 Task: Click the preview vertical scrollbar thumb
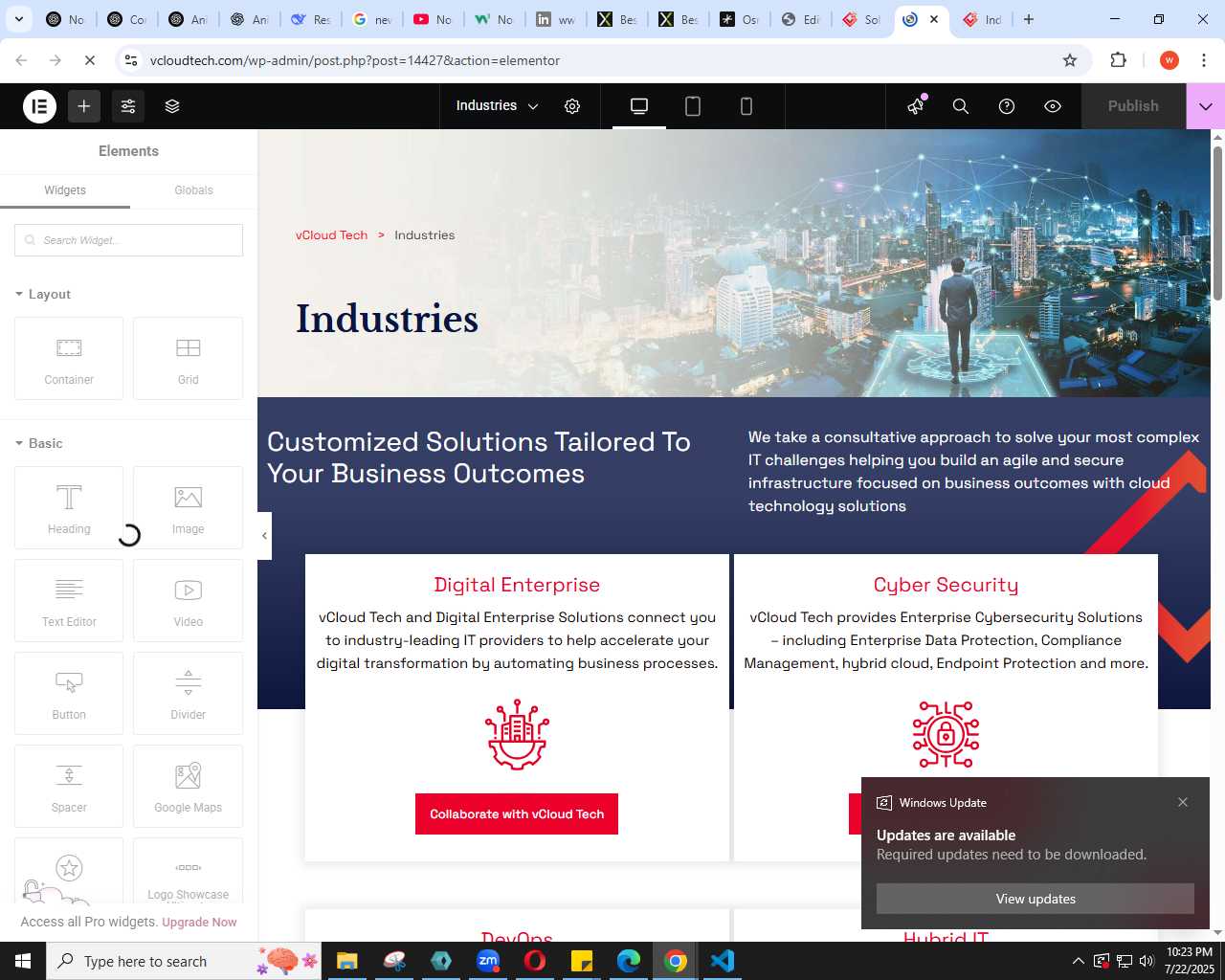point(1217,225)
